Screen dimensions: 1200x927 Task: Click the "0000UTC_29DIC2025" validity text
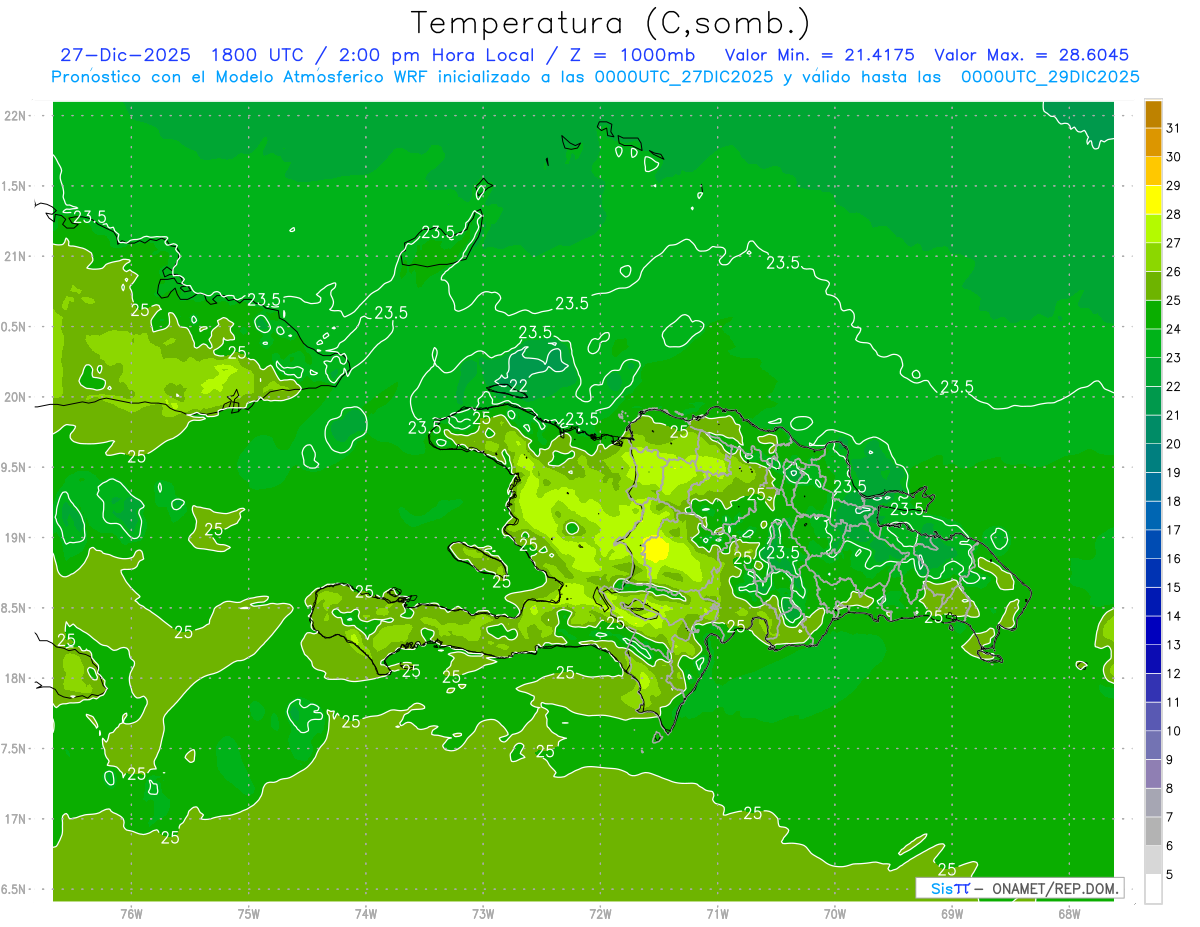tap(1050, 77)
